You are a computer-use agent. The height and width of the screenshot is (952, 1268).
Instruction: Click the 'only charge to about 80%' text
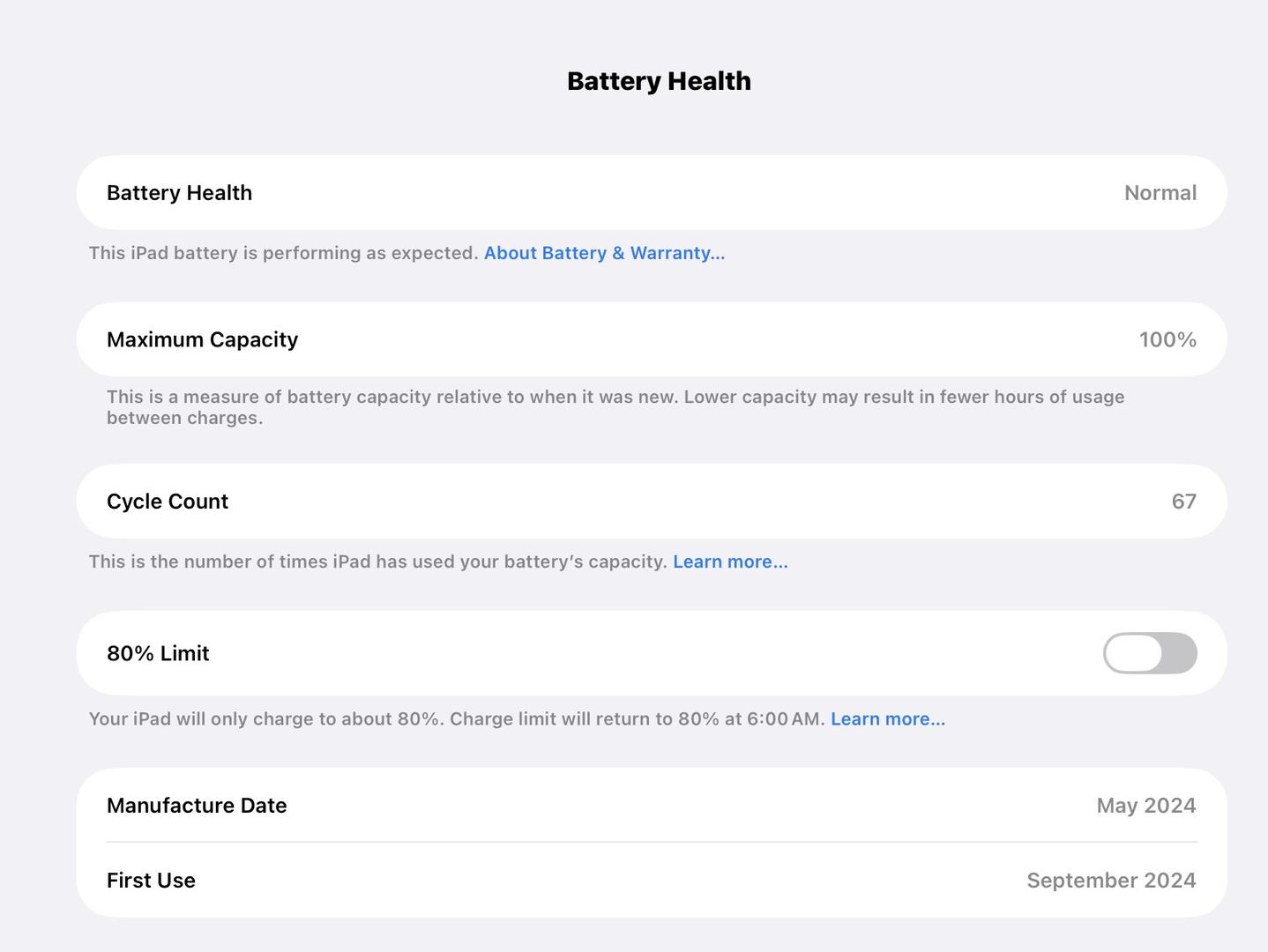[x=265, y=718]
